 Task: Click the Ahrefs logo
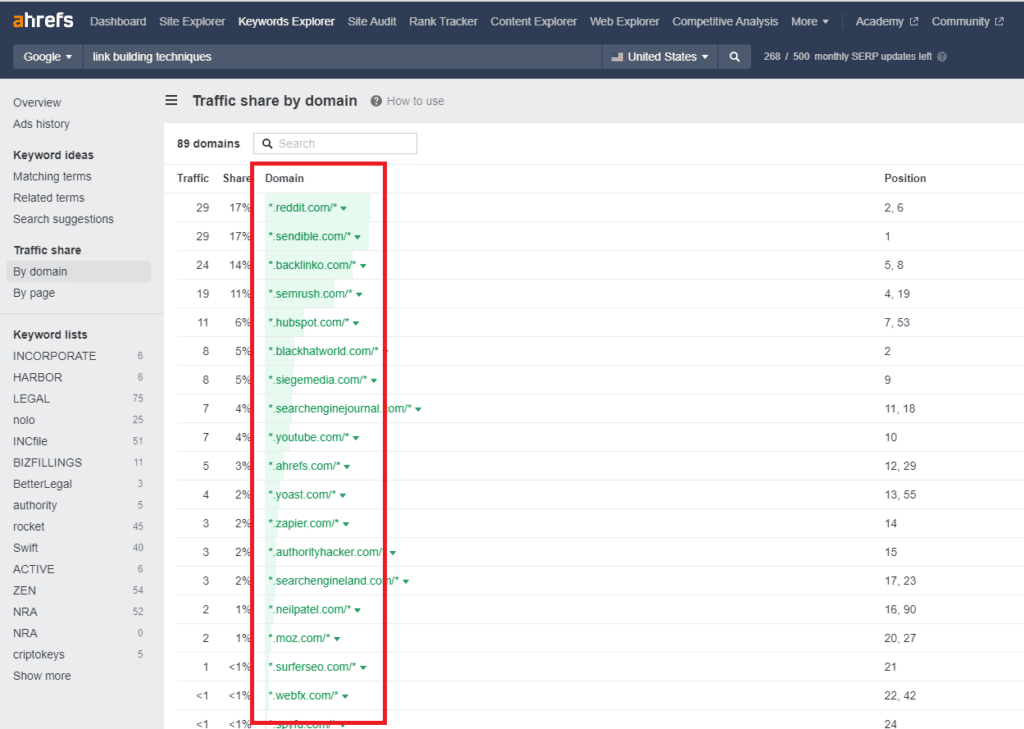point(43,20)
